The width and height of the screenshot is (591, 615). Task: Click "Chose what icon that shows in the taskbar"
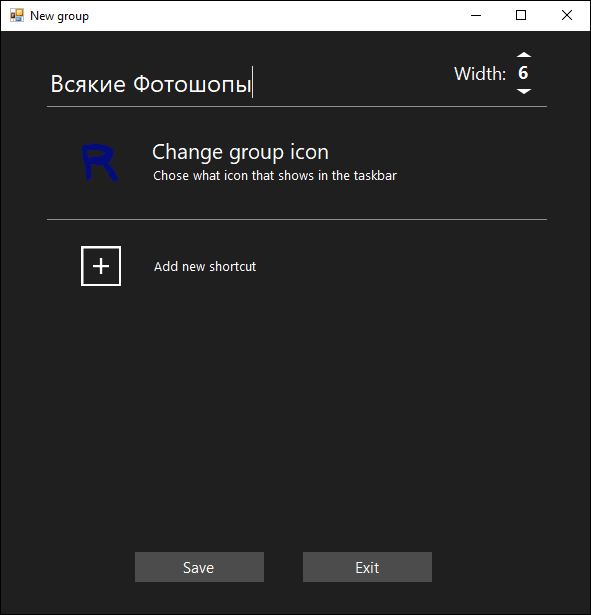coord(275,176)
